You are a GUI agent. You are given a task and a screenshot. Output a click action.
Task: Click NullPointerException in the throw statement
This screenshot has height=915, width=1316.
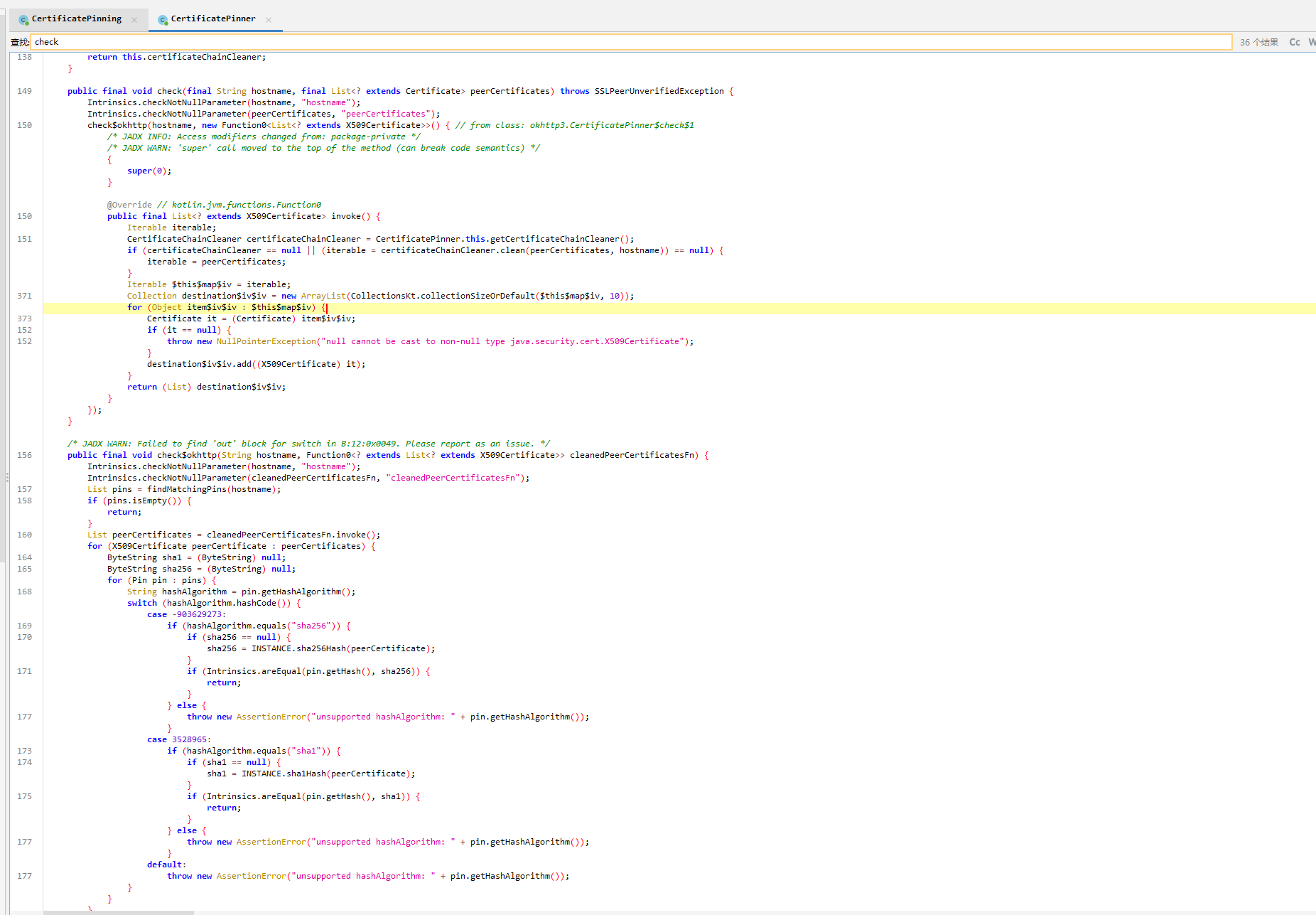pyautogui.click(x=266, y=341)
